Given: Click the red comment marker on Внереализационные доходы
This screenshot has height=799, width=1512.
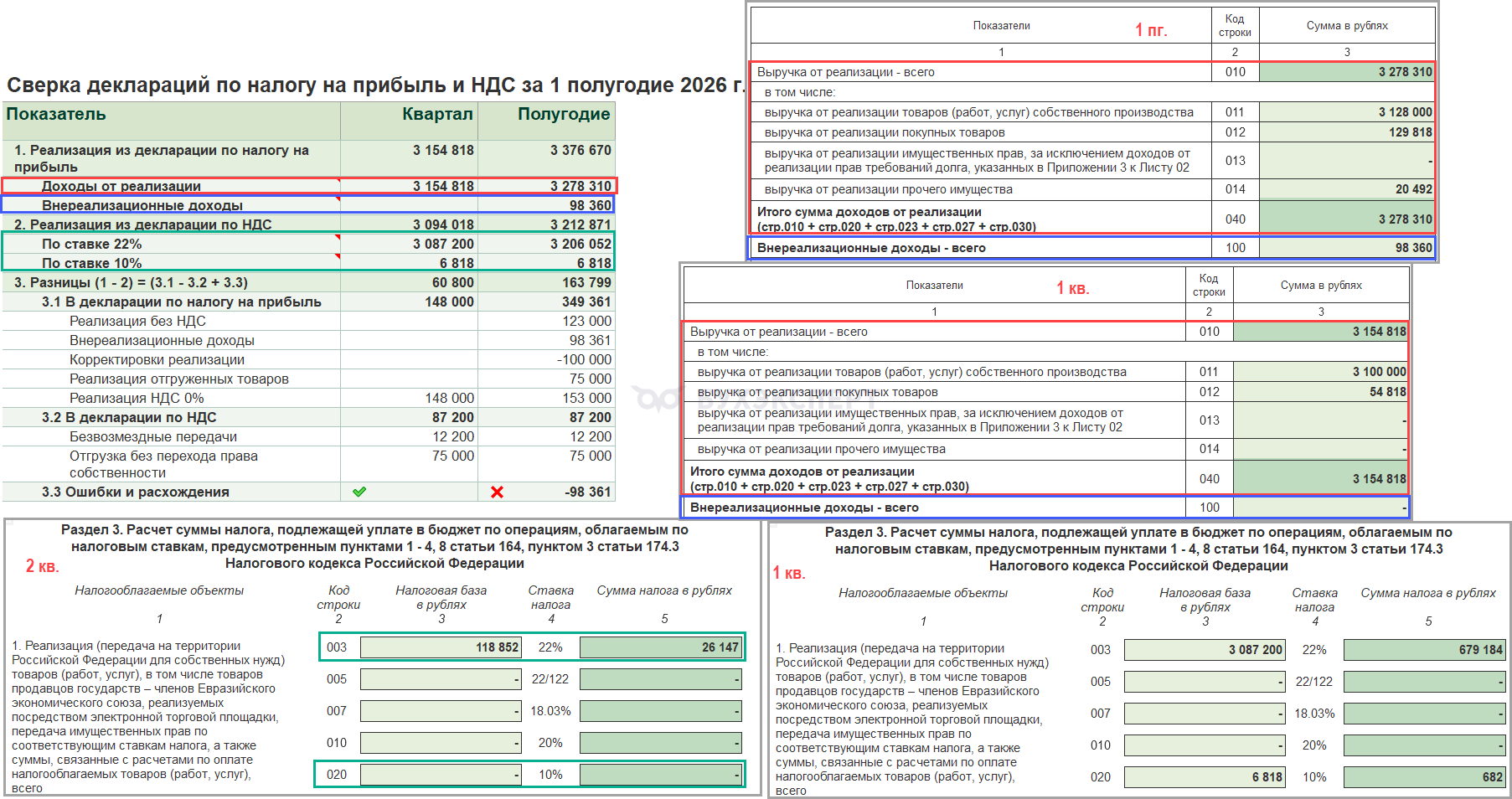Looking at the screenshot, I should click(338, 199).
